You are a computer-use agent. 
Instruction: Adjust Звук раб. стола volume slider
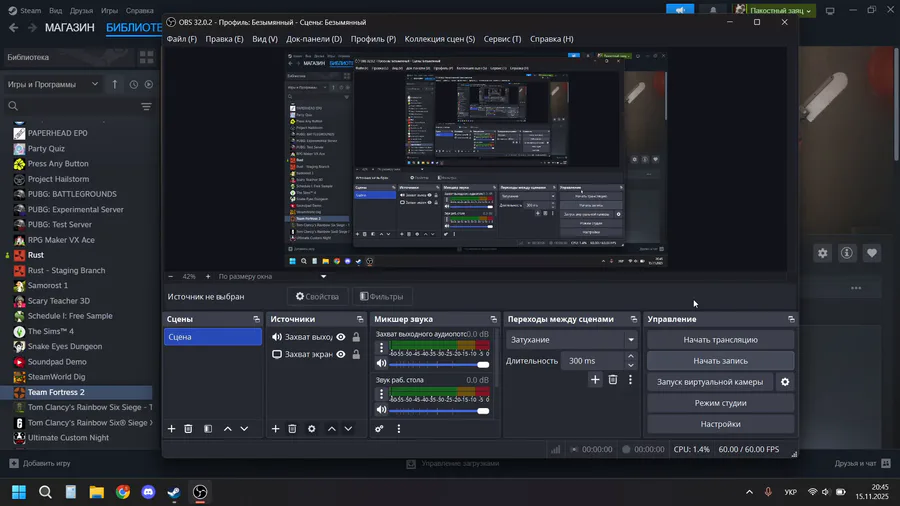click(439, 411)
